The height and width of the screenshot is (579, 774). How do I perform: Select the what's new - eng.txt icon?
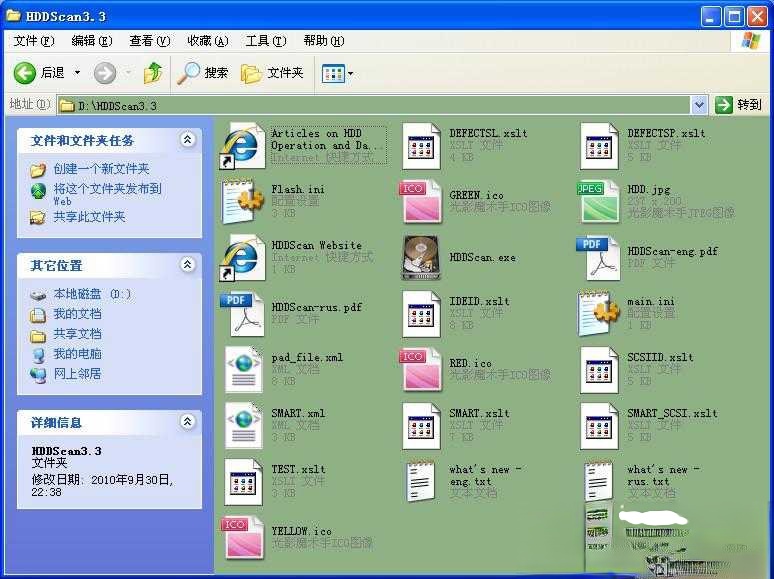pyautogui.click(x=421, y=482)
